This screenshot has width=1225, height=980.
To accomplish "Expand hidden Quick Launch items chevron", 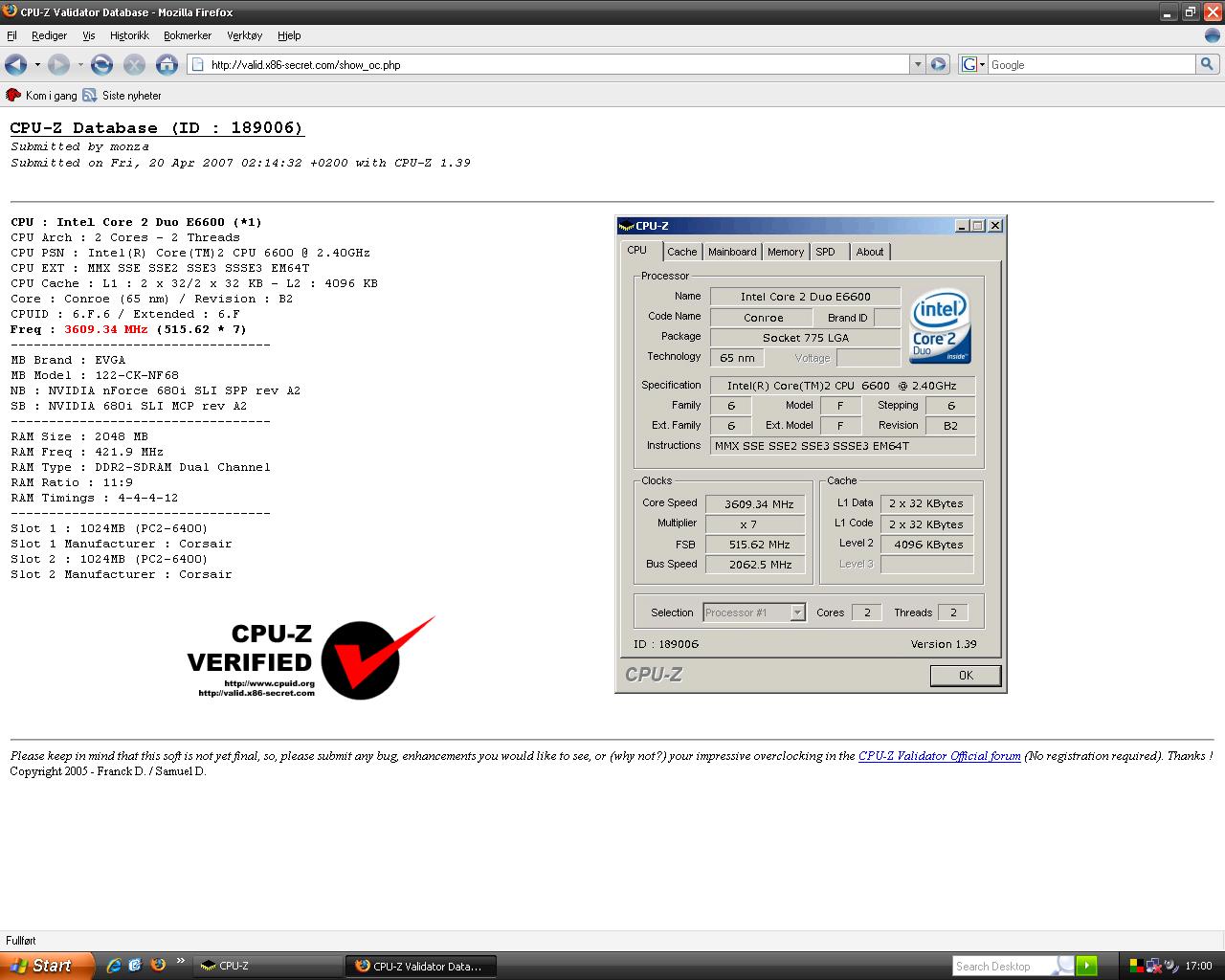I will (x=180, y=962).
